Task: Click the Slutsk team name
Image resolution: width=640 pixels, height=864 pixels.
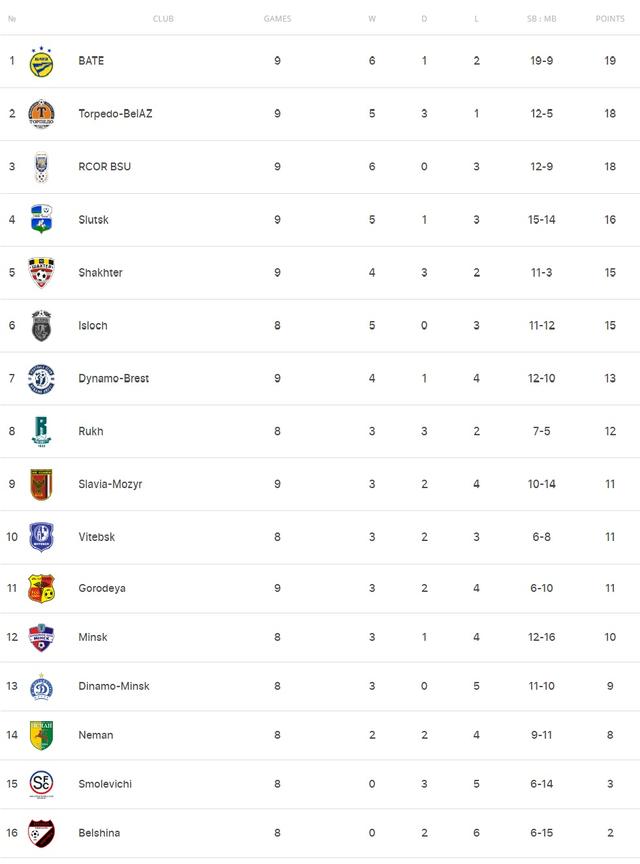Action: tap(93, 219)
